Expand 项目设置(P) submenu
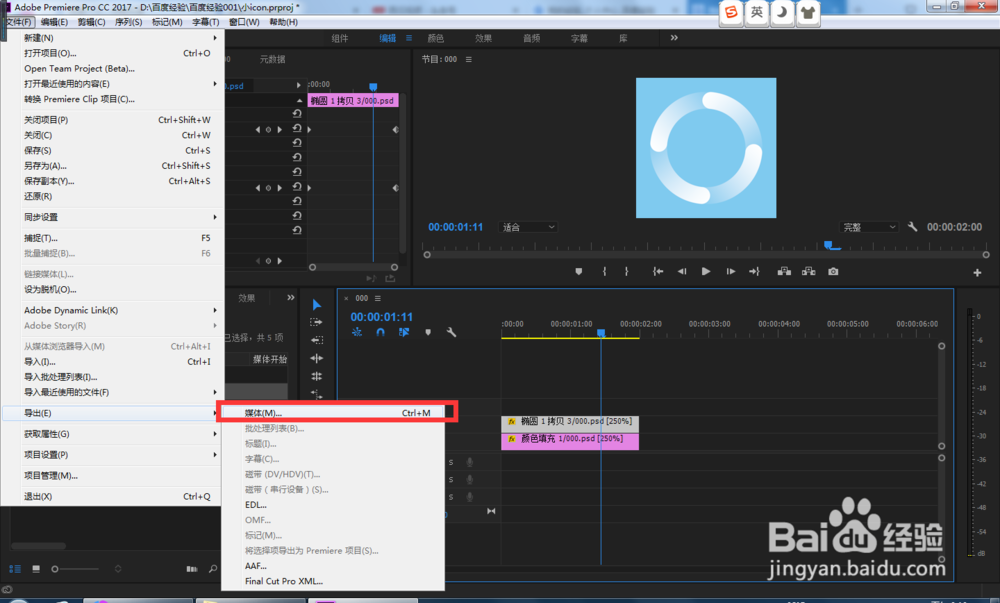1000x603 pixels. (x=112, y=454)
